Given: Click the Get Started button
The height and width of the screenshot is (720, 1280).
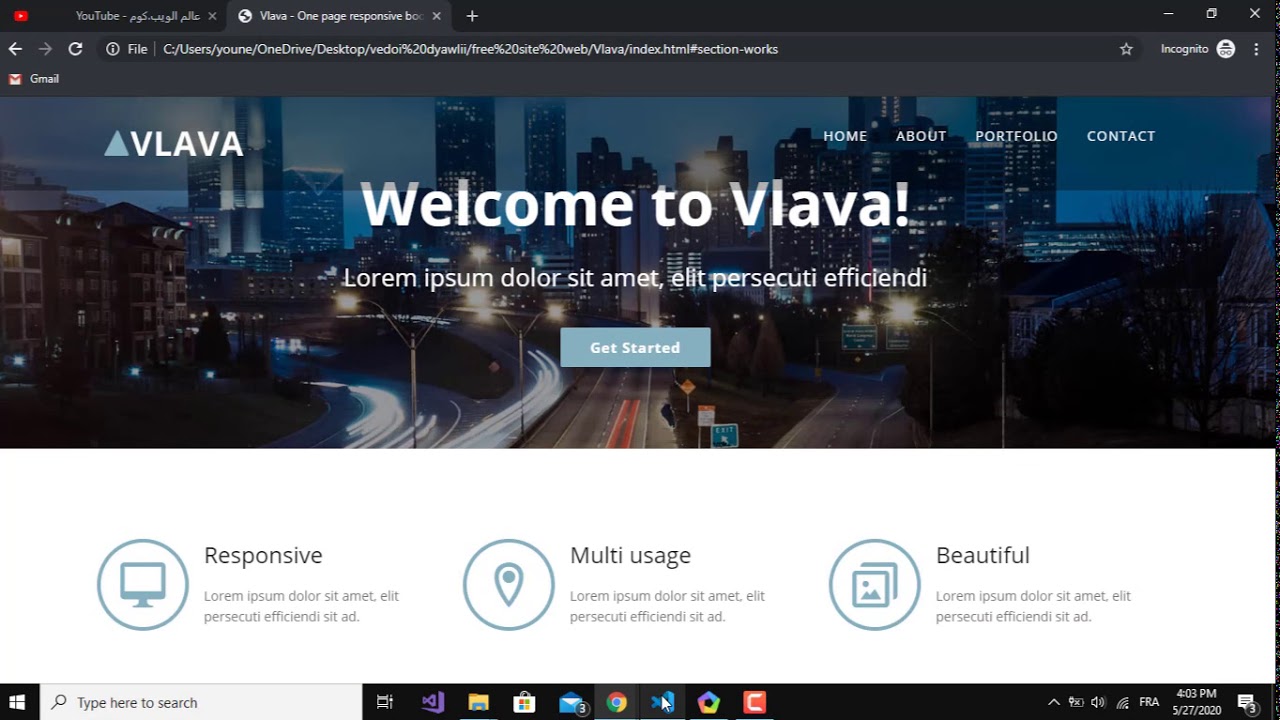Looking at the screenshot, I should tap(635, 347).
